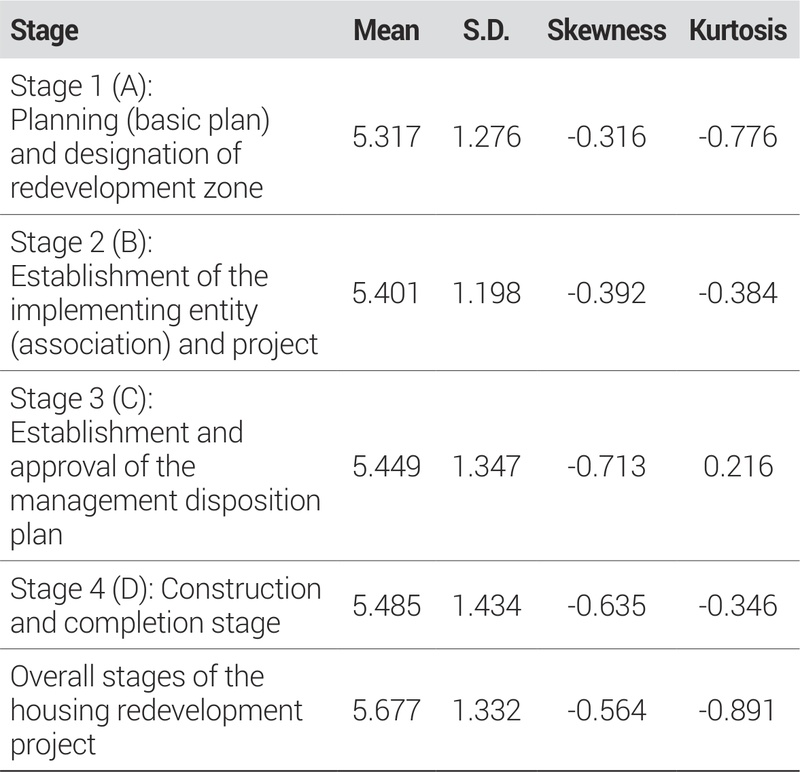Screen dimensions: 800x772
Task: Click the S.D. column header
Action: [x=486, y=31]
